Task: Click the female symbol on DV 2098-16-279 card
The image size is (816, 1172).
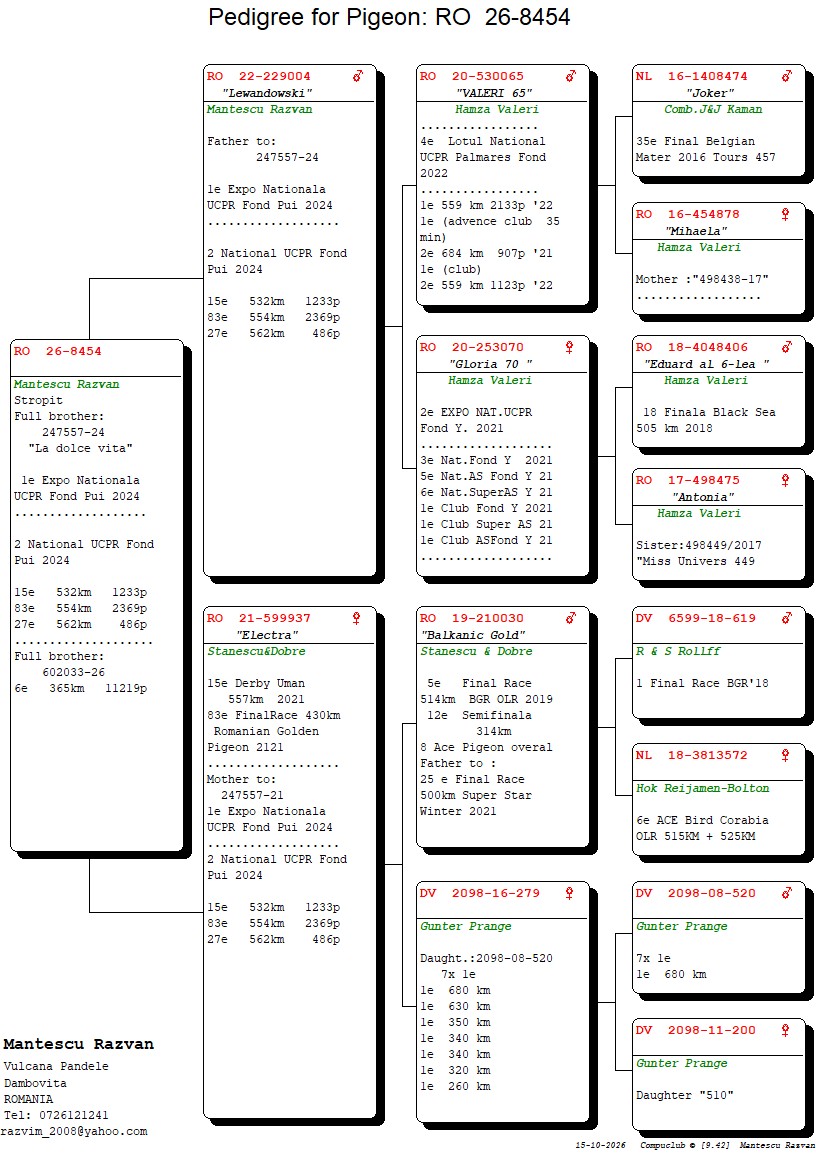Action: click(569, 892)
